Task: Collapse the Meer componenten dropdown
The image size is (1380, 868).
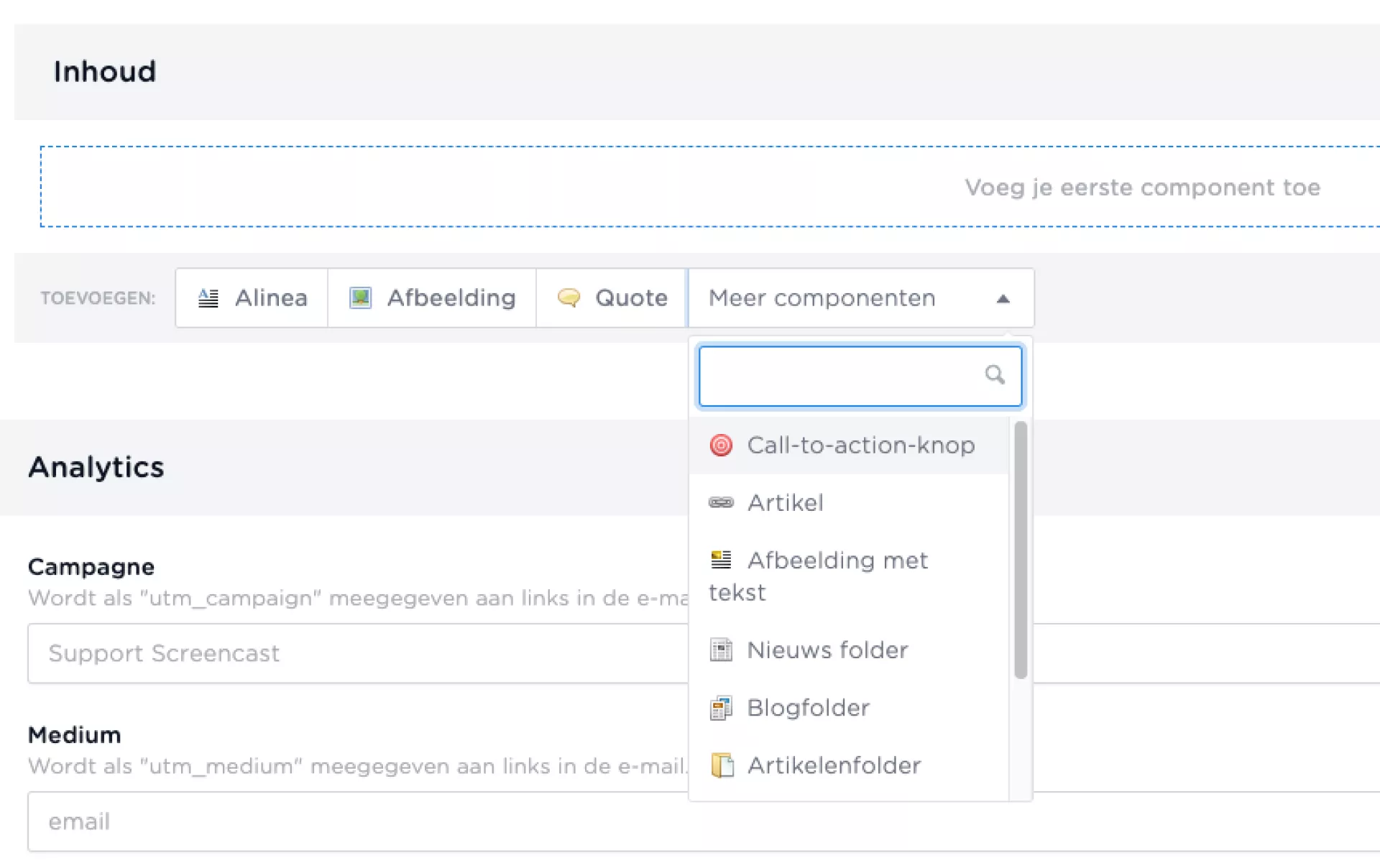Action: point(822,298)
